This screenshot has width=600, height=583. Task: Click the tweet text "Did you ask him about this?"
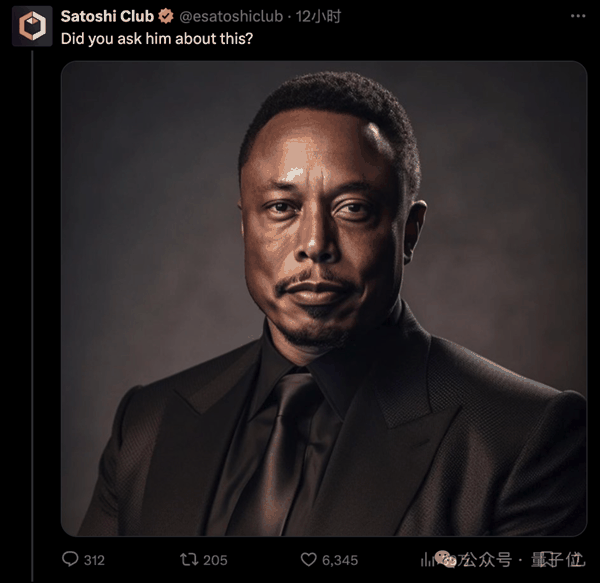(x=156, y=40)
